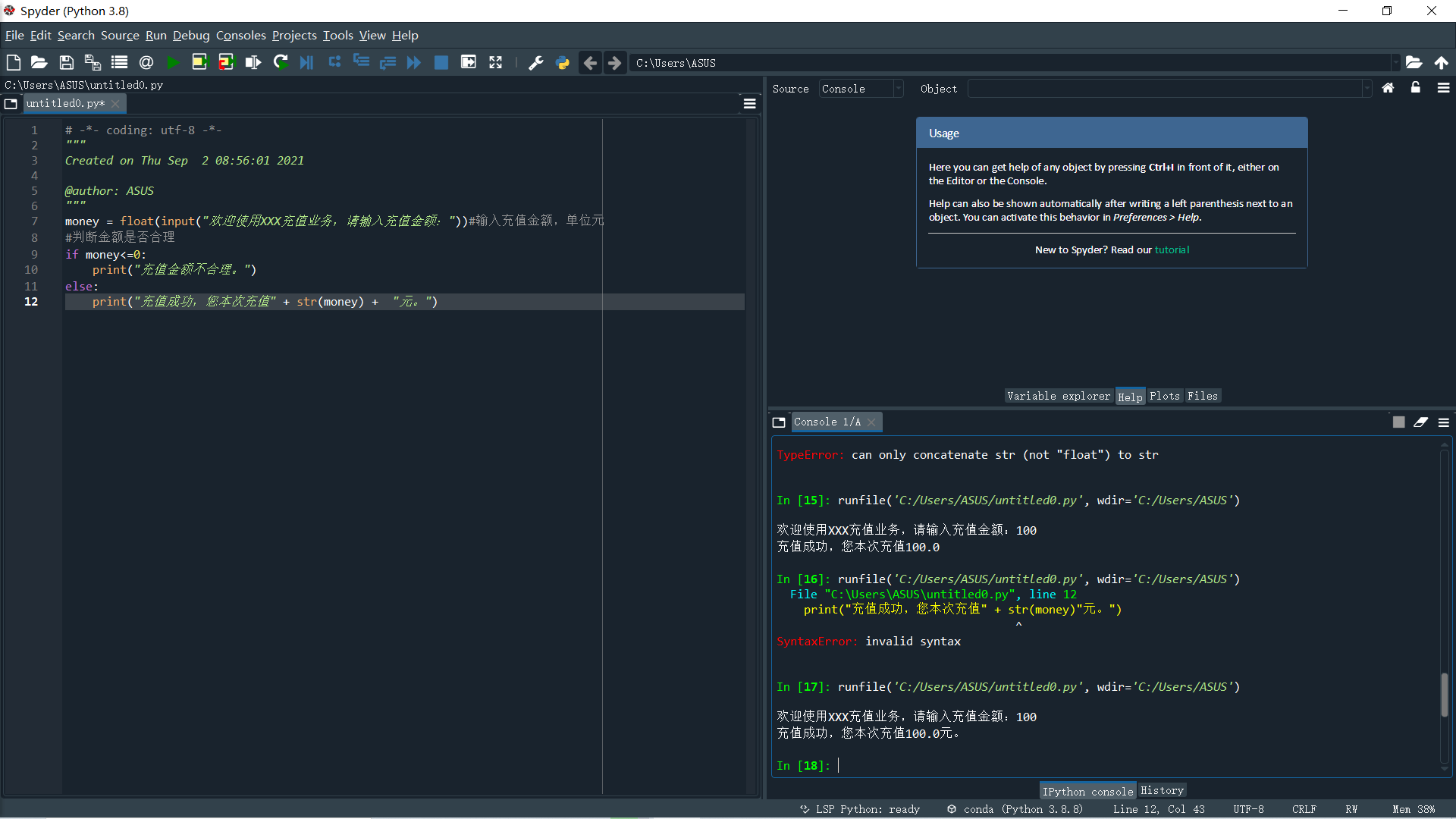Click the maximize current pane icon
Viewport: 1456px width, 819px height.
496,63
